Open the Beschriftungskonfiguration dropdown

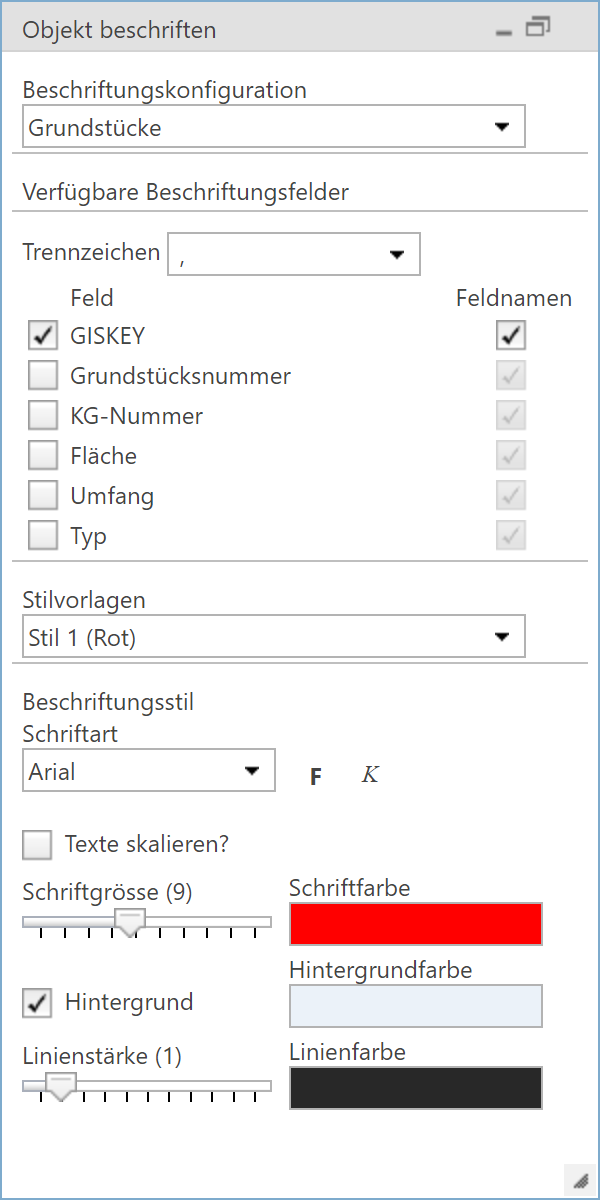(505, 126)
